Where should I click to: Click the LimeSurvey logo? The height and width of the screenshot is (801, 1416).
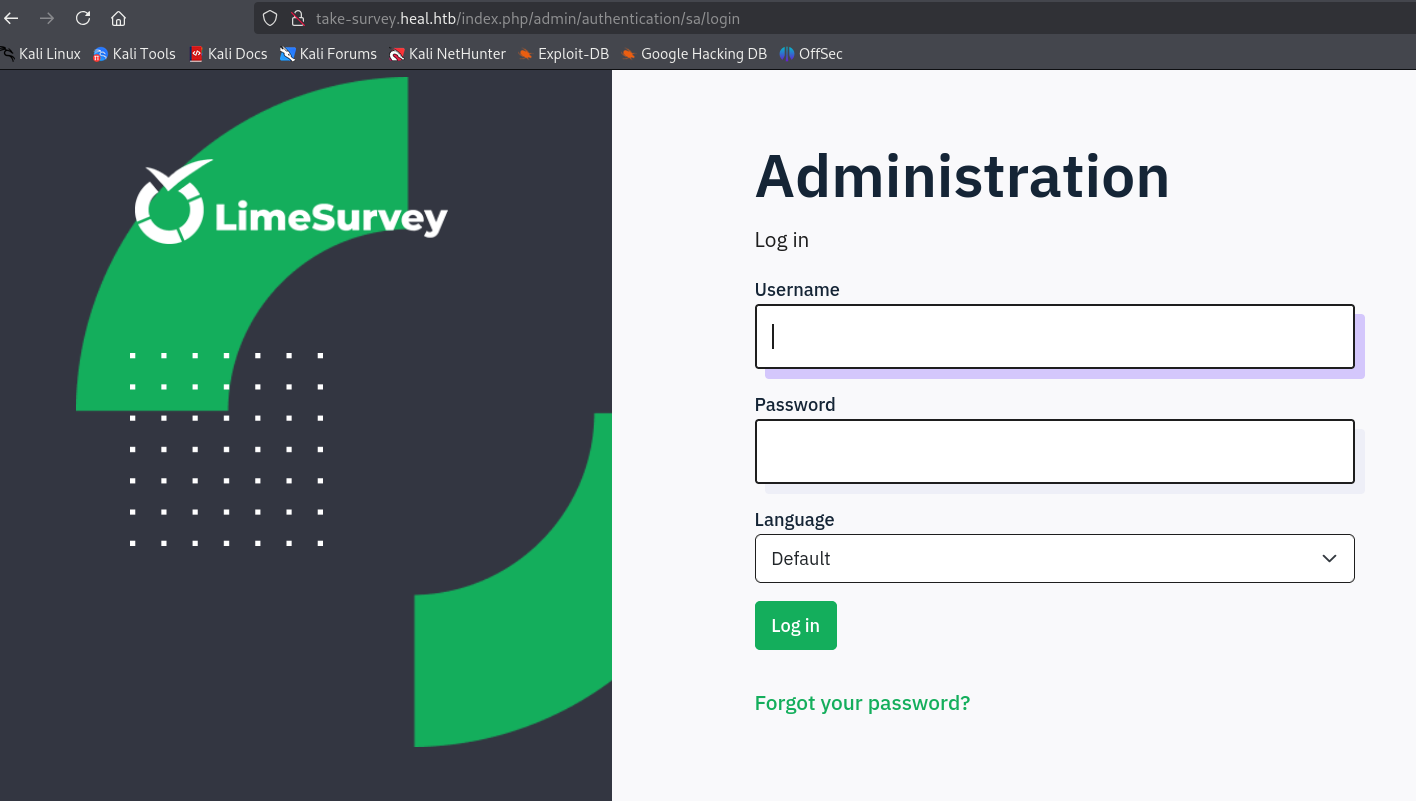click(291, 203)
